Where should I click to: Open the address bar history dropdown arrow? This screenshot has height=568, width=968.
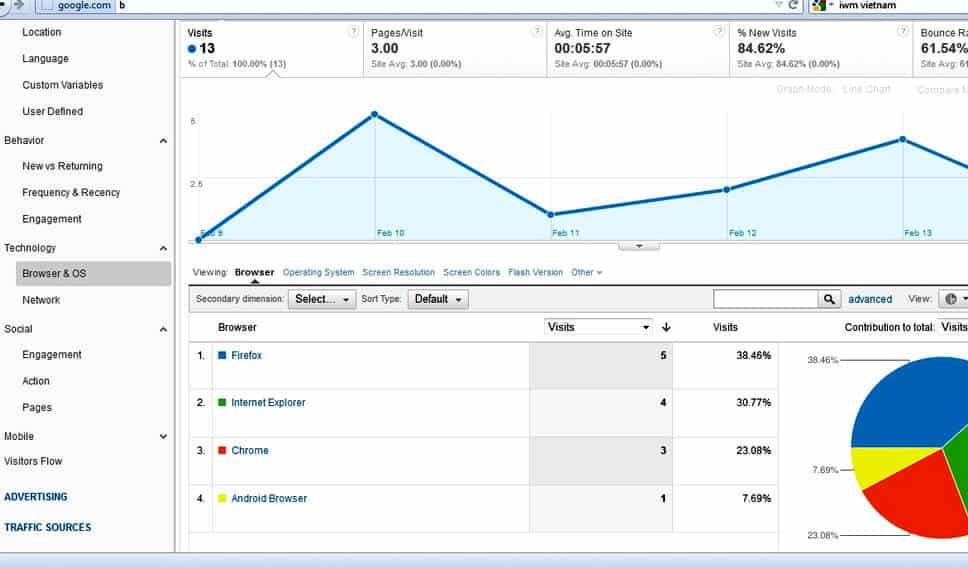[779, 5]
